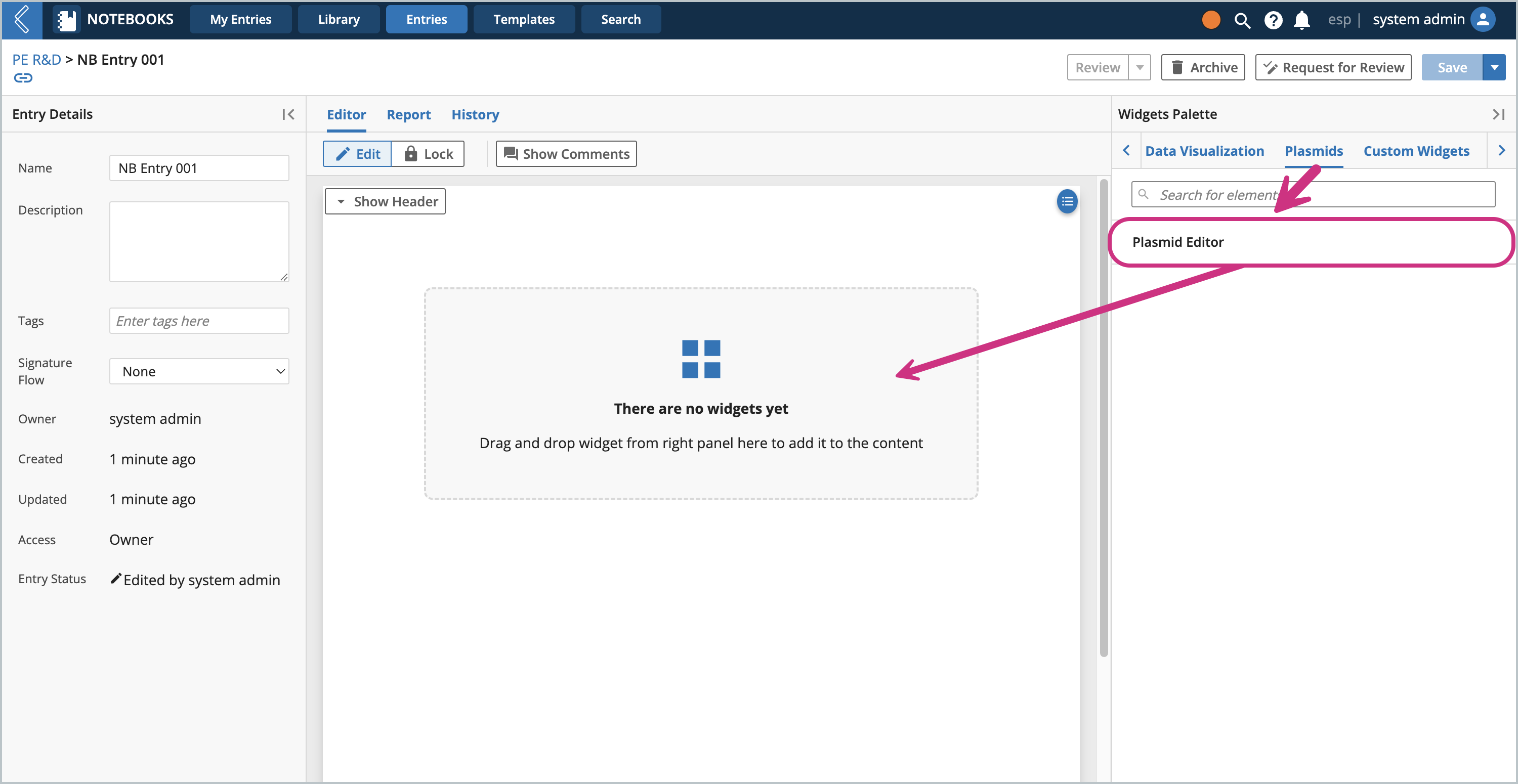Expand Show Header
Viewport: 1518px width, 784px height.
pyautogui.click(x=385, y=201)
